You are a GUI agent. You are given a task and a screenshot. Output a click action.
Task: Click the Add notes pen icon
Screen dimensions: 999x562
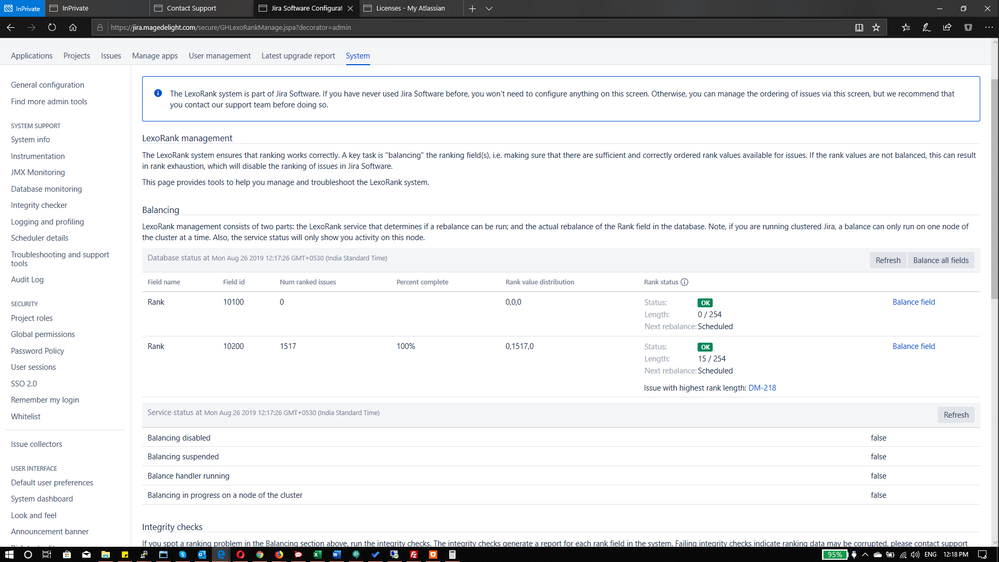coord(926,27)
